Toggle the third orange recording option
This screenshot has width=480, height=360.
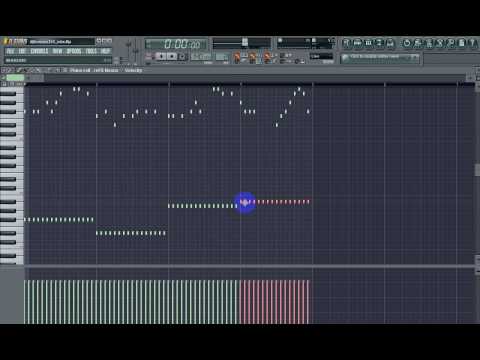267,58
